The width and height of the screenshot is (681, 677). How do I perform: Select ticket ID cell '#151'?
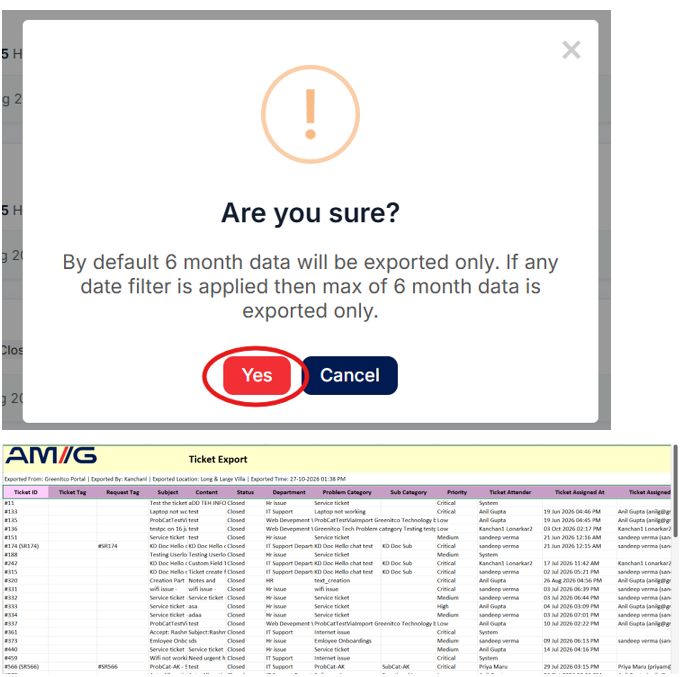click(x=26, y=538)
